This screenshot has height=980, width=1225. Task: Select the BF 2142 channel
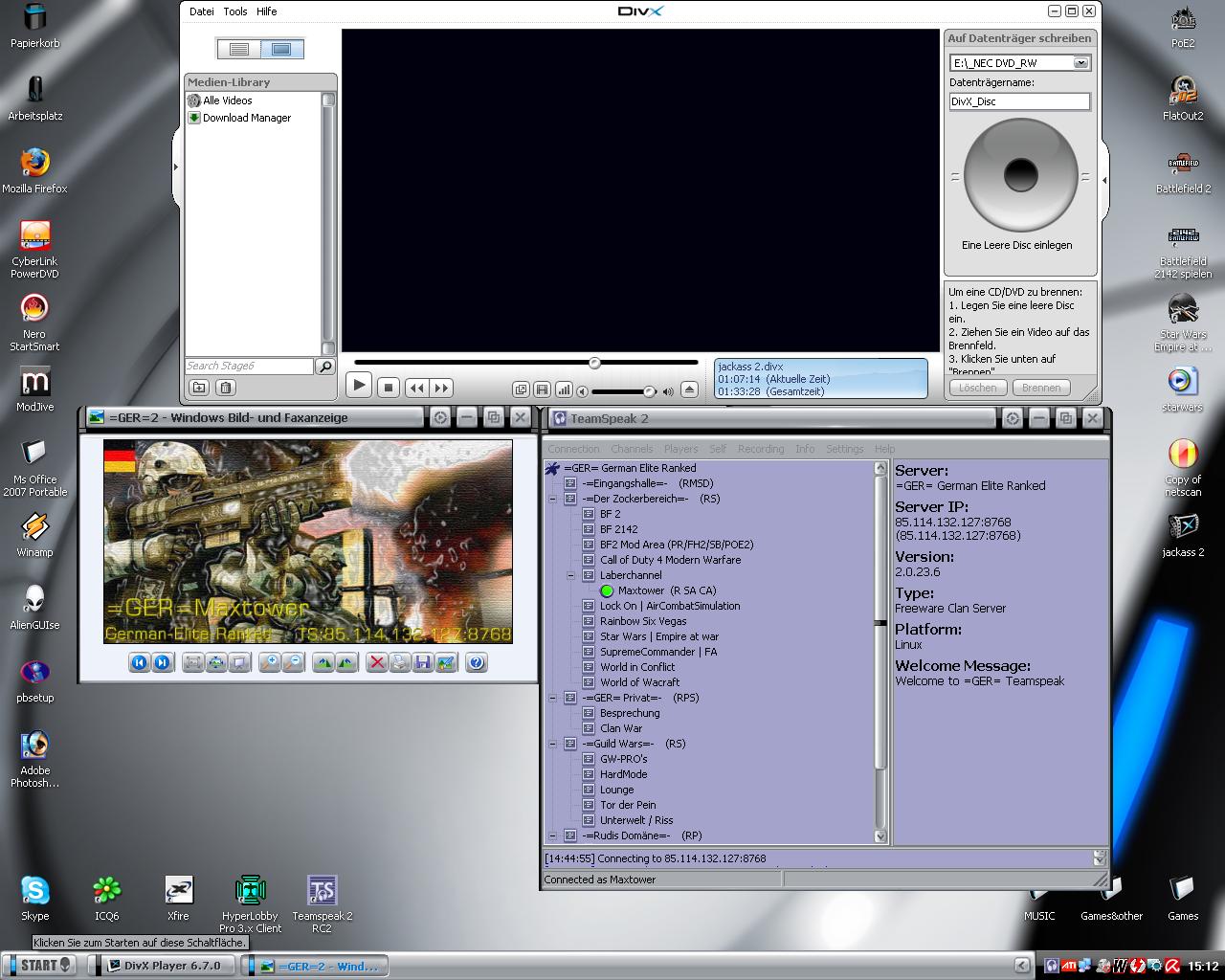[618, 529]
